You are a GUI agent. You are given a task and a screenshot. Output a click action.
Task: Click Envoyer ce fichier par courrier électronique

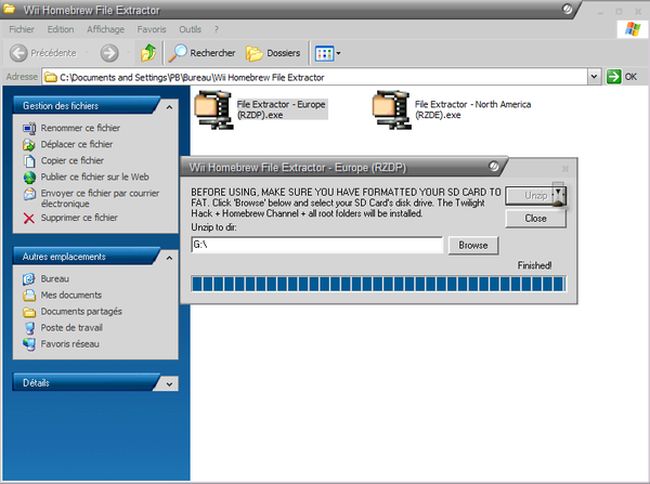coord(100,198)
